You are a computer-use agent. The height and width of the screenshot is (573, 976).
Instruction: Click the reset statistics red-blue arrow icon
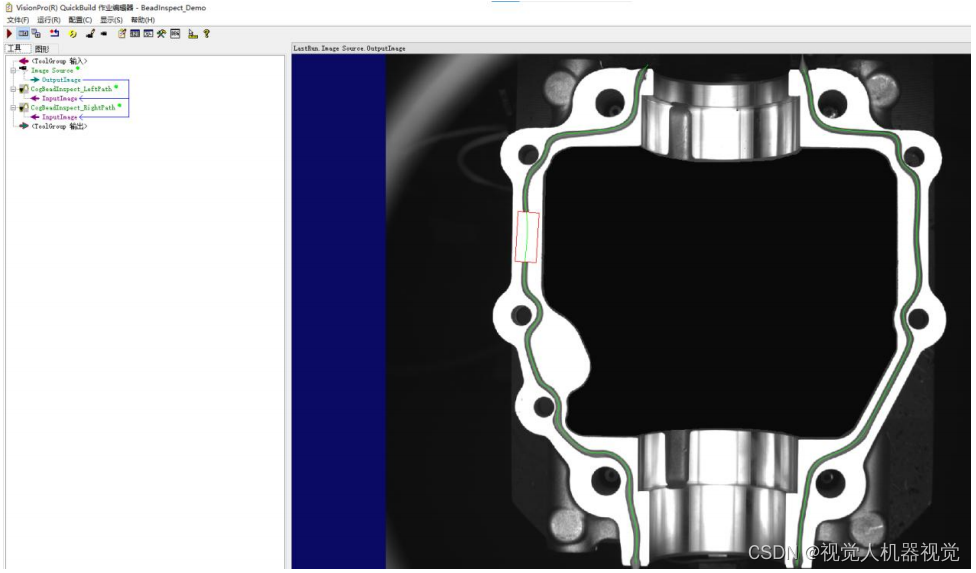point(55,34)
